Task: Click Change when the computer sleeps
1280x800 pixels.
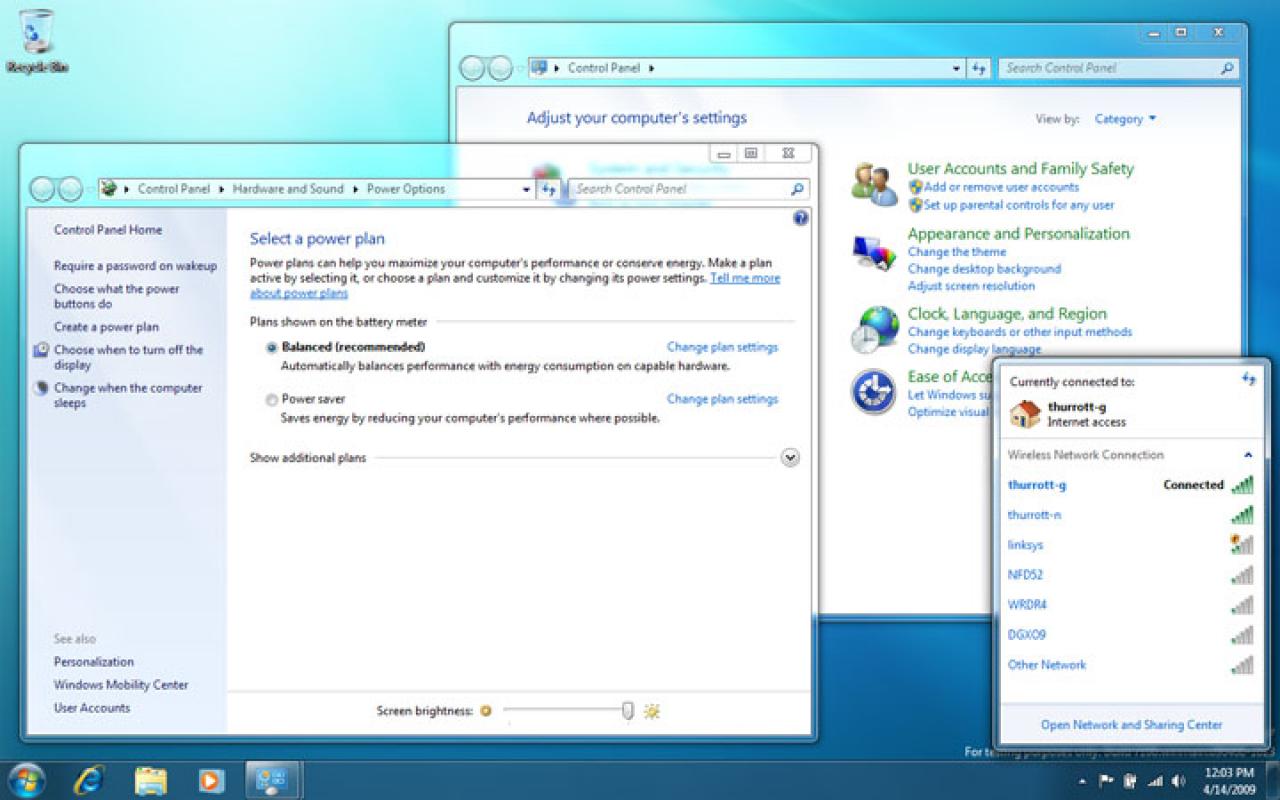Action: pyautogui.click(x=128, y=396)
